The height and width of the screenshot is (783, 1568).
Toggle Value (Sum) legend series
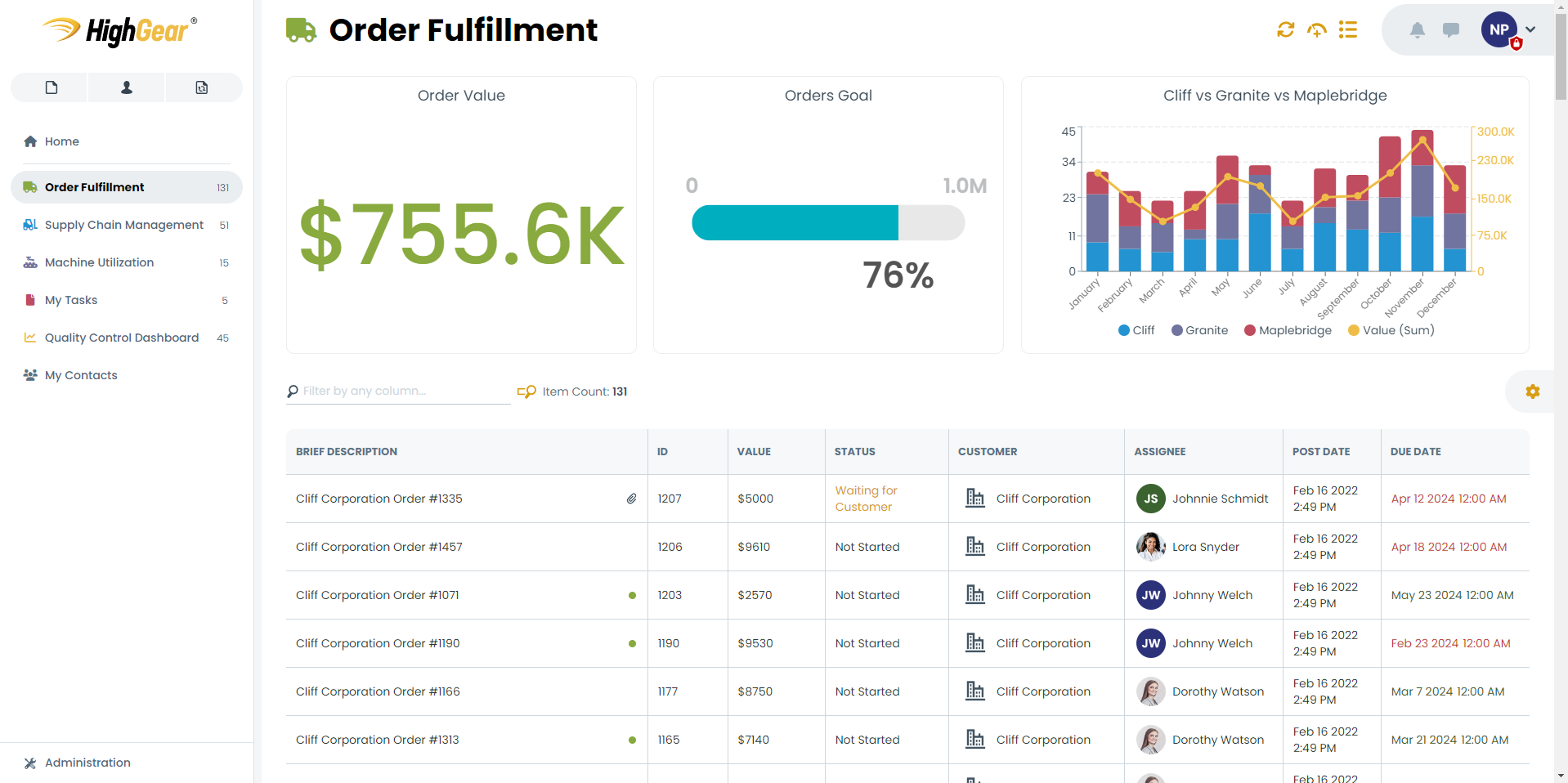point(1391,330)
